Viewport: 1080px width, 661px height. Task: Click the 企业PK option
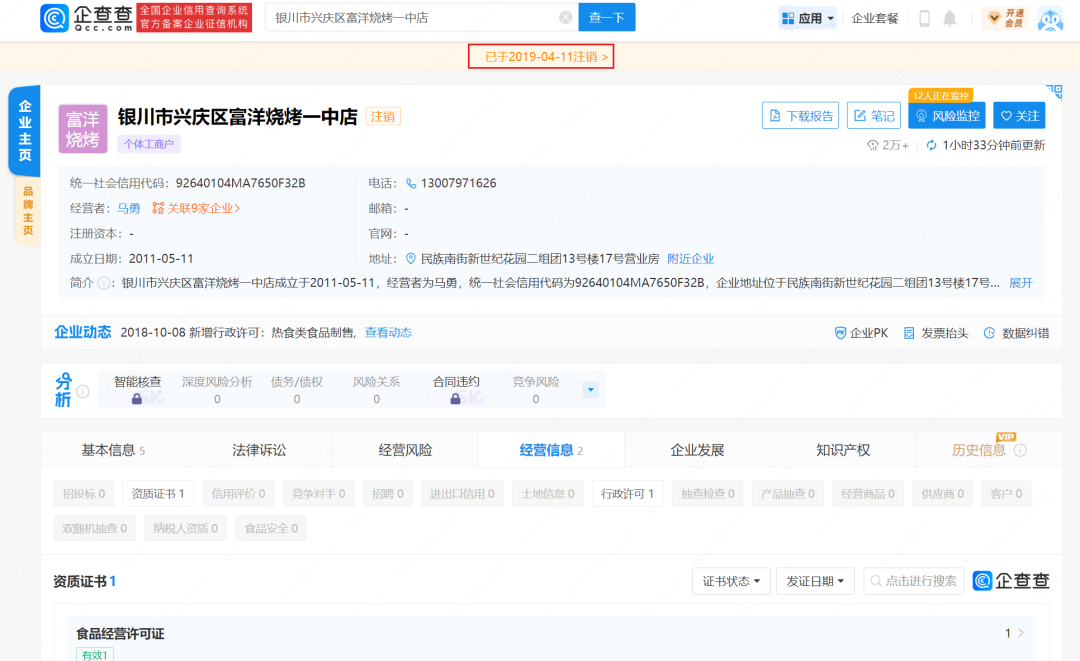point(861,333)
